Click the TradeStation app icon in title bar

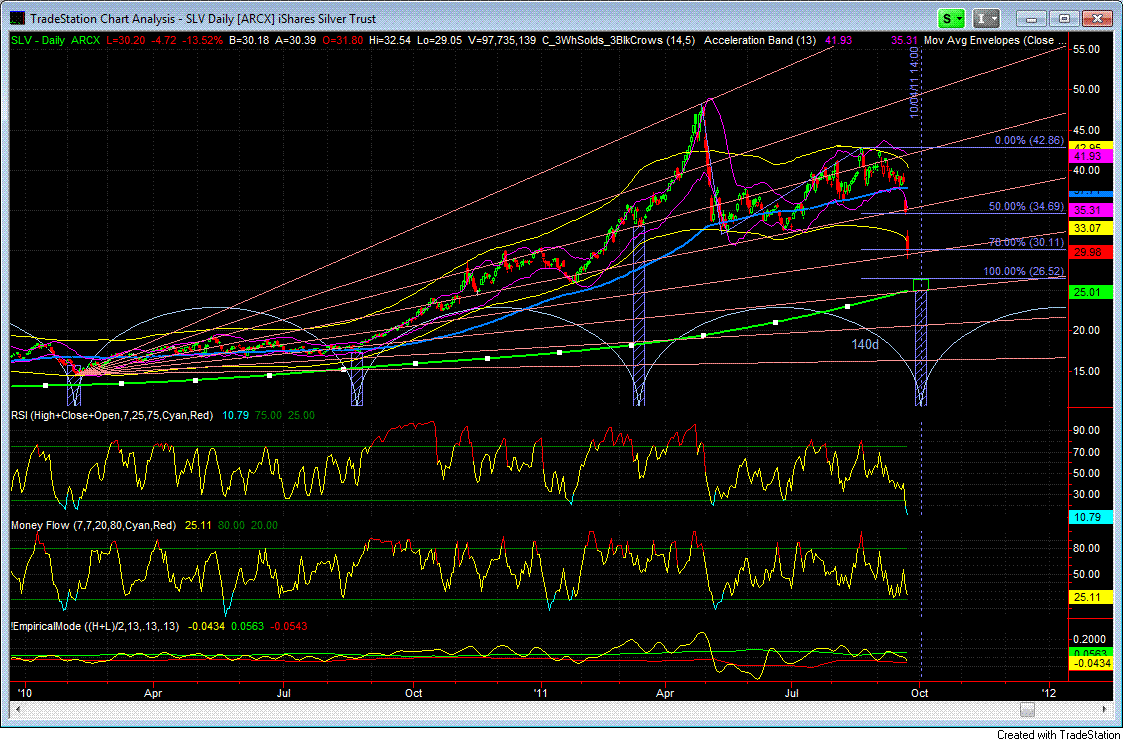pyautogui.click(x=19, y=19)
